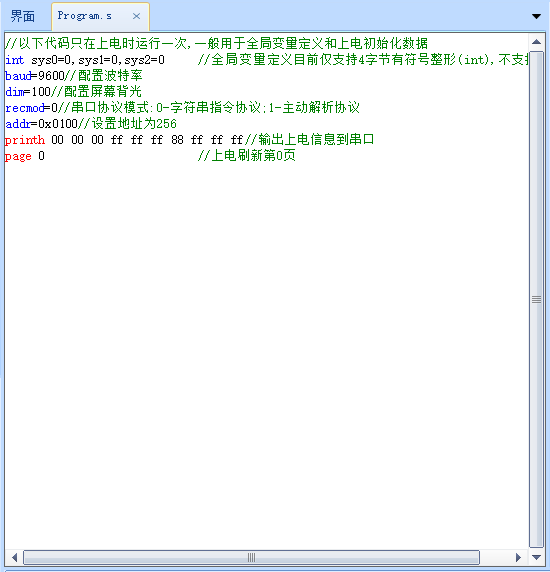Click the comment 上电刷新第0页
The image size is (550, 572).
[247, 156]
